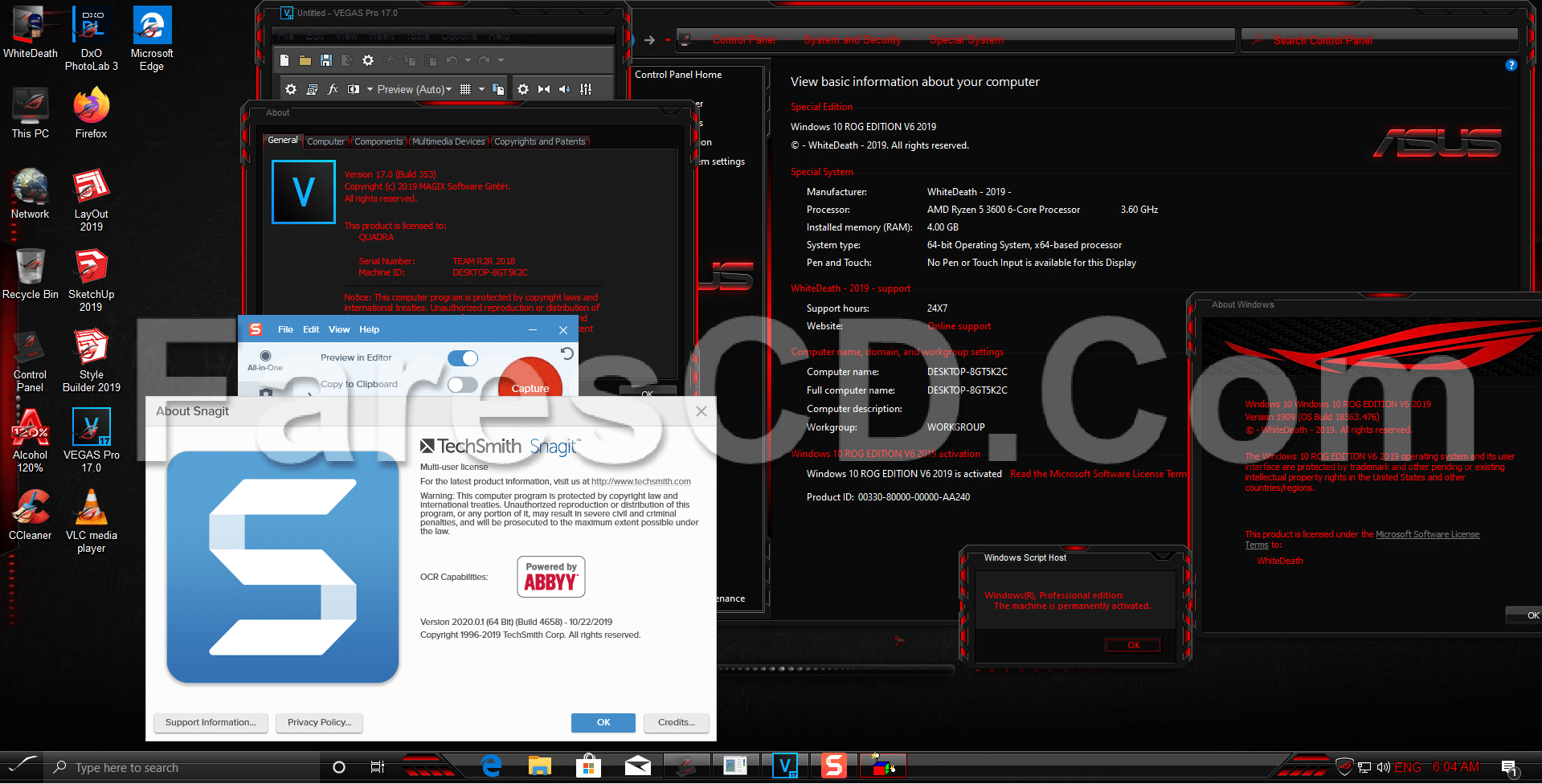Image resolution: width=1542 pixels, height=784 pixels.
Task: Open Online support link in System
Action: pyautogui.click(x=959, y=326)
